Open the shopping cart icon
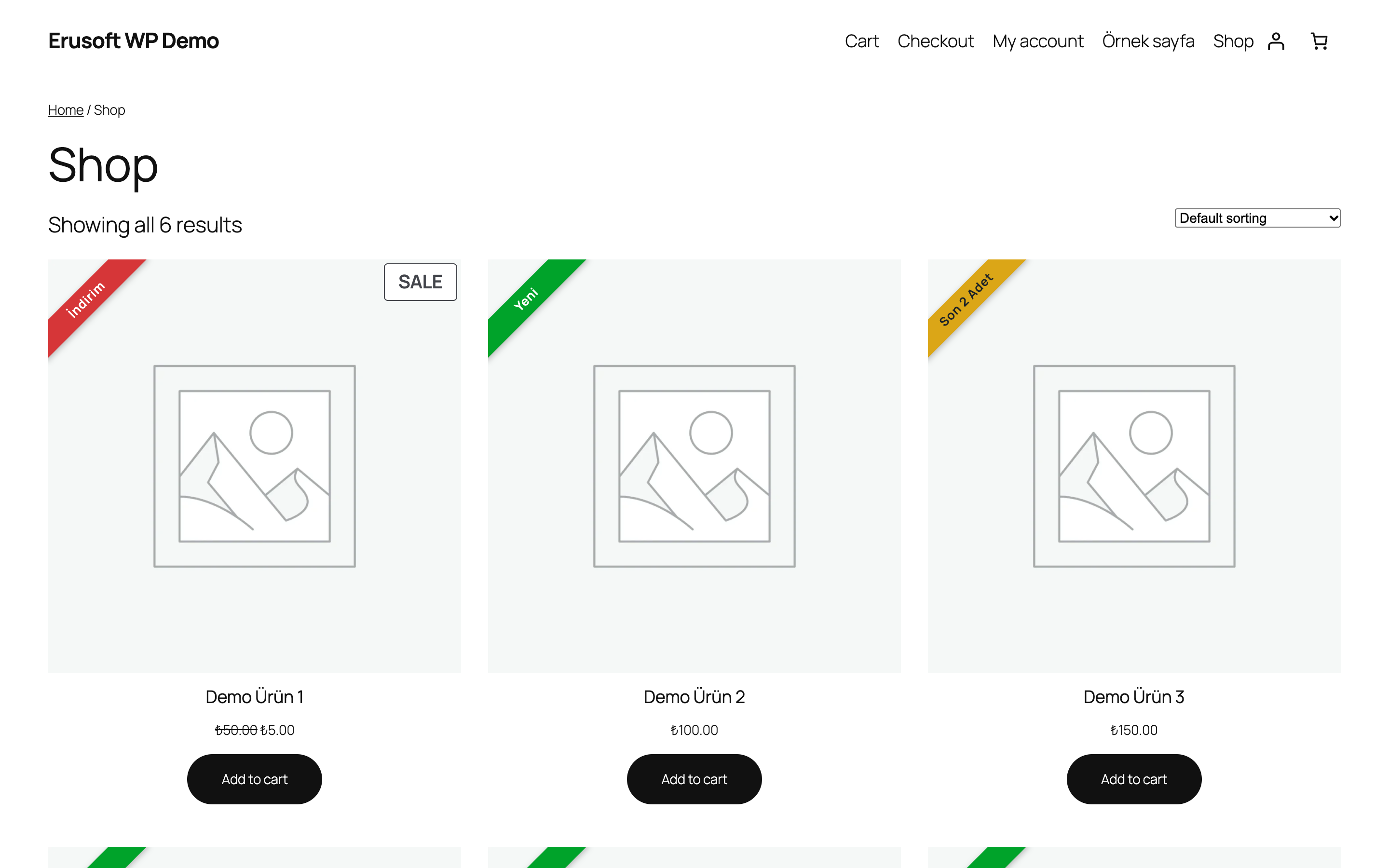Image resolution: width=1389 pixels, height=868 pixels. [x=1319, y=41]
